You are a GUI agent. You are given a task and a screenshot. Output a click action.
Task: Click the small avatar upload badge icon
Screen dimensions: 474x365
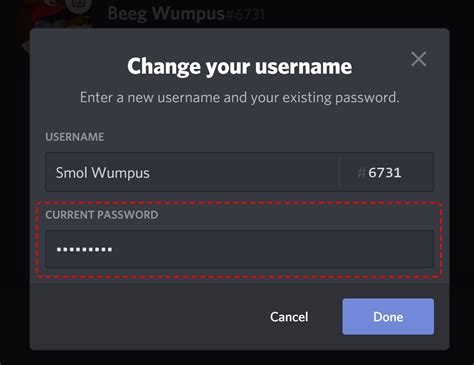[79, 5]
